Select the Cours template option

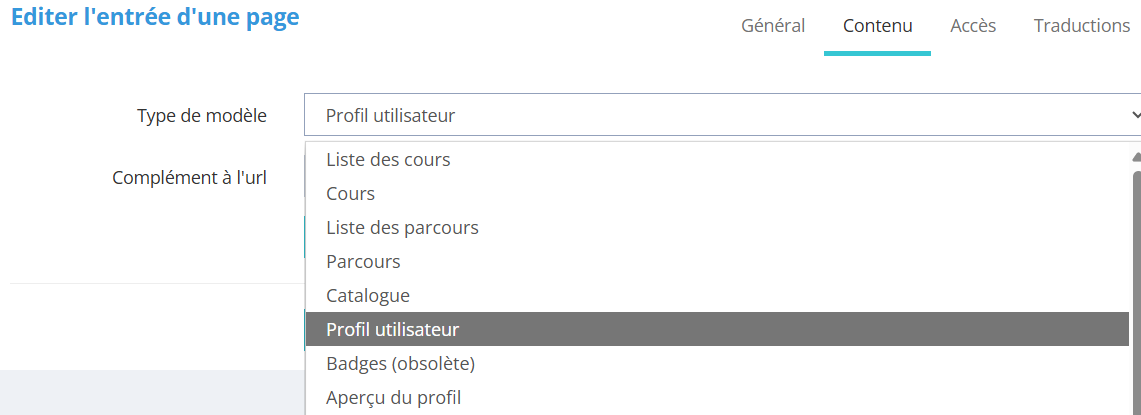click(x=350, y=193)
